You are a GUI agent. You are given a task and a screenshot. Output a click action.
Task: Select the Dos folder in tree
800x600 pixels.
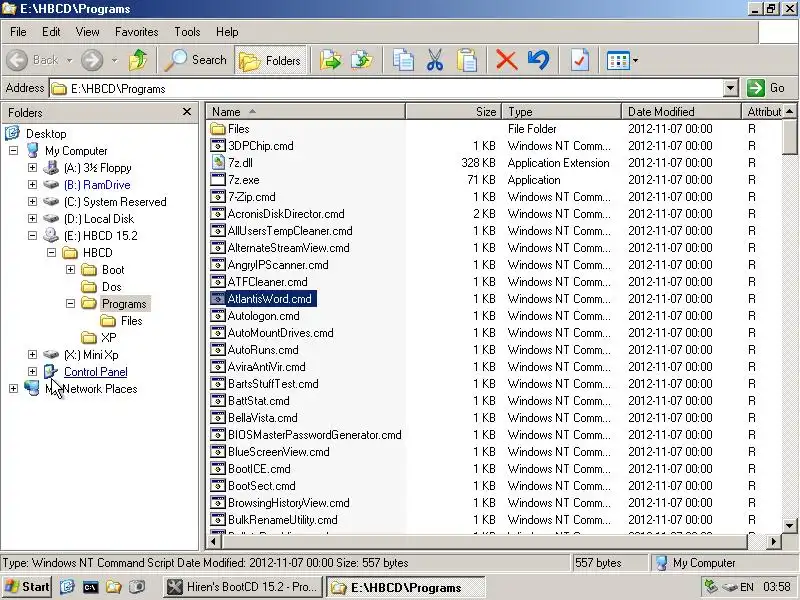[x=111, y=287]
